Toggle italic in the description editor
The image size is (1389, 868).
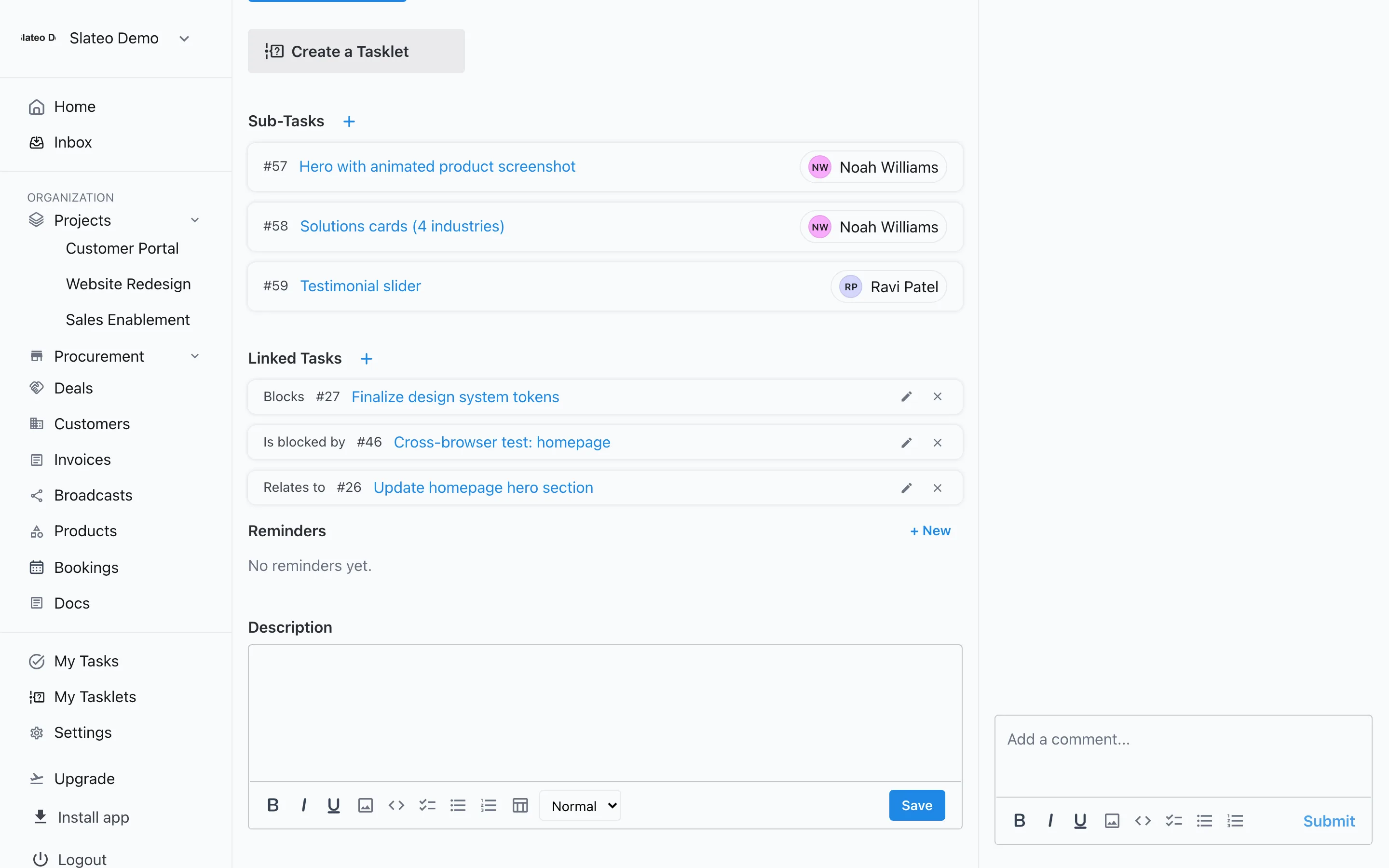click(x=304, y=805)
